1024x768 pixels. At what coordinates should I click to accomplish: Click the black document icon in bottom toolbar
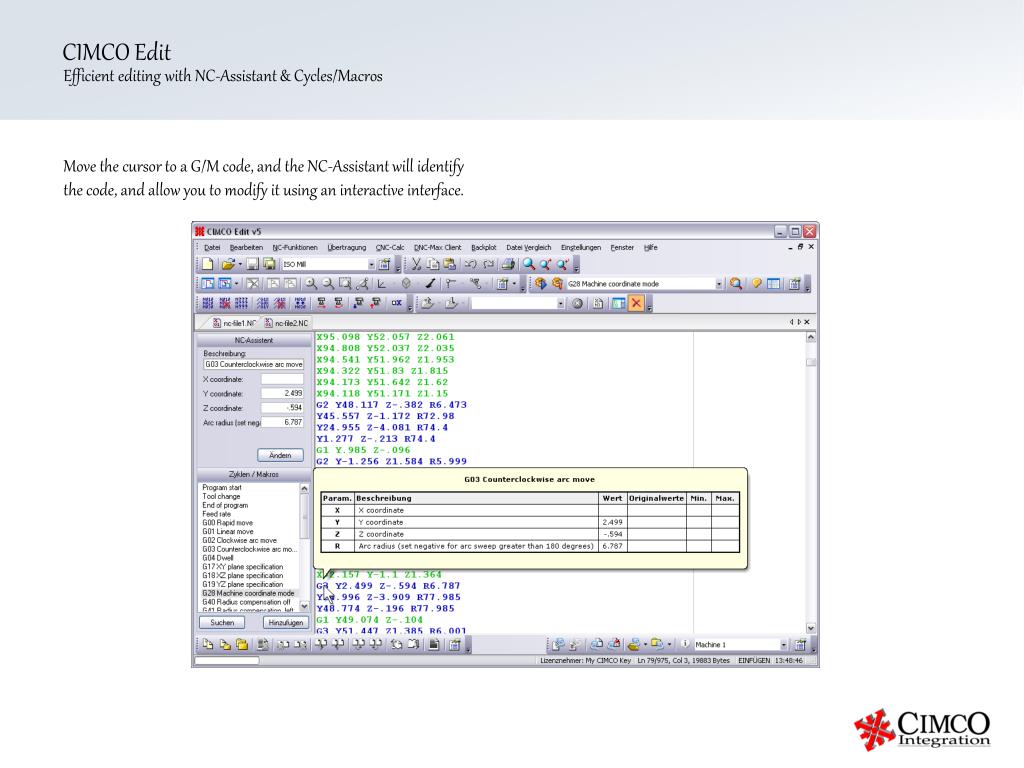434,645
